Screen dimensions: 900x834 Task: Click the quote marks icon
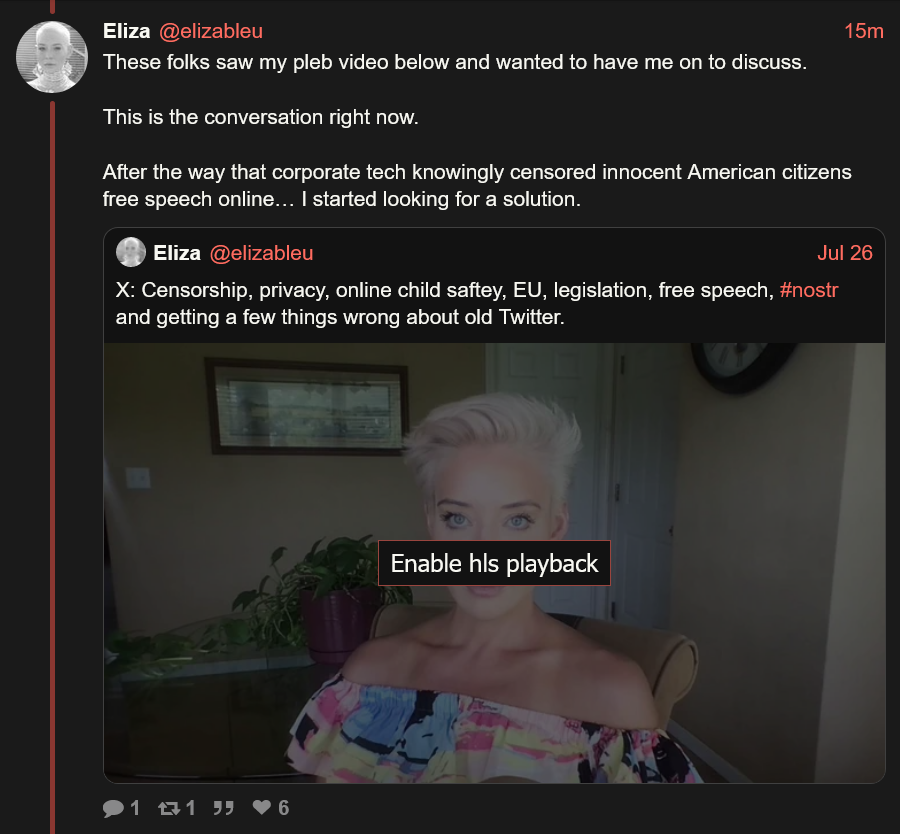click(223, 808)
